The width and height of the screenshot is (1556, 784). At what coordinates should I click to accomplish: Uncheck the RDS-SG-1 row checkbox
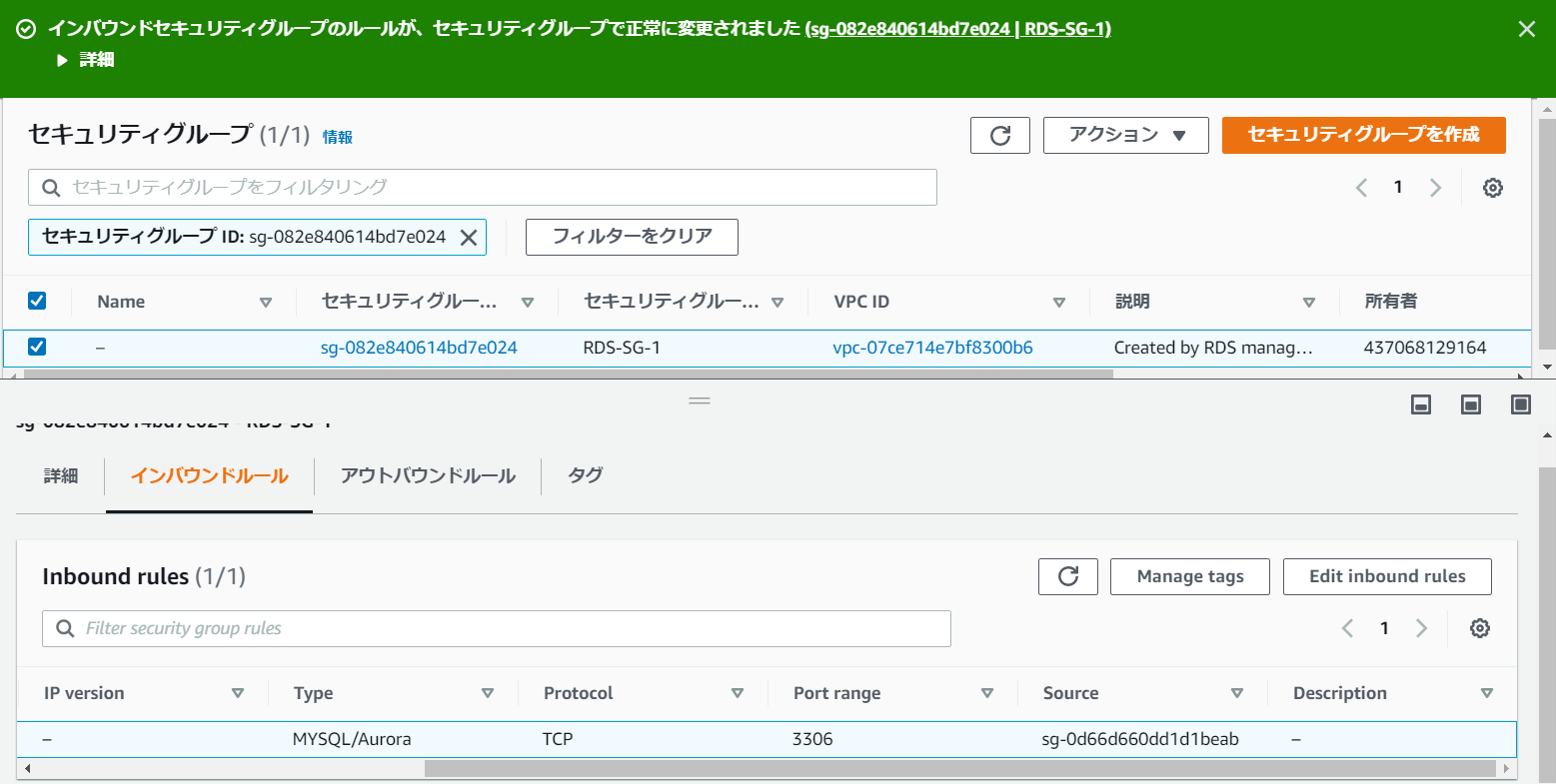37,347
